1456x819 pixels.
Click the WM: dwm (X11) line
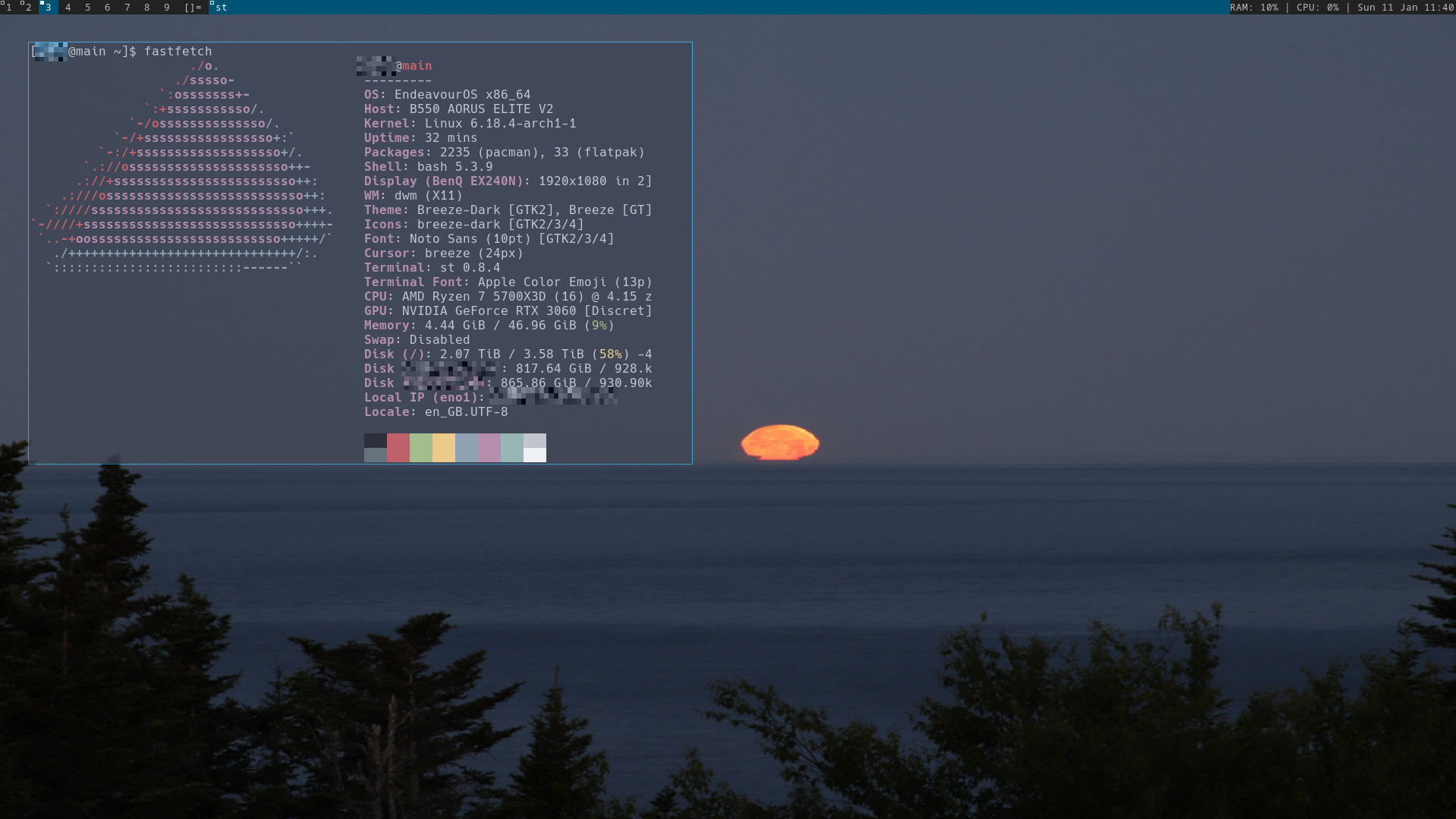click(414, 195)
